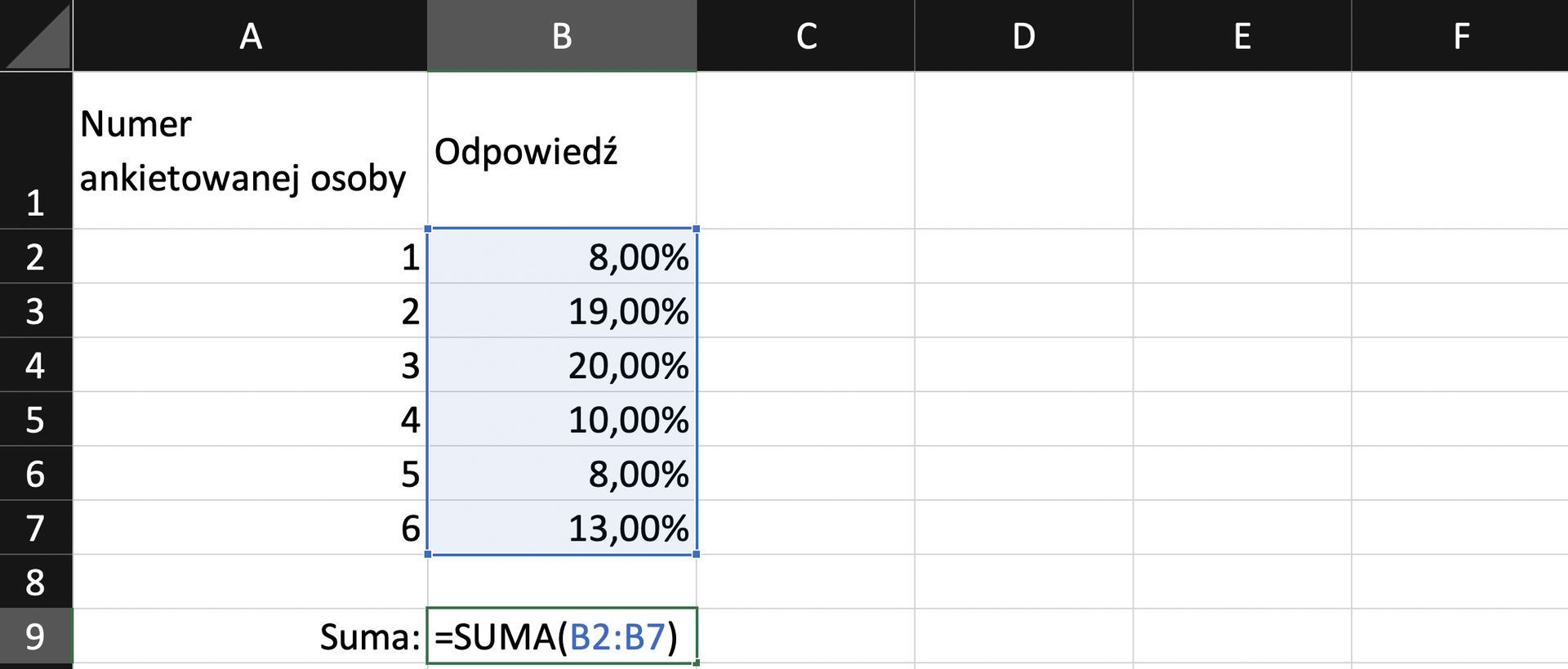Select column A header
This screenshot has width=1568, height=669.
(250, 35)
